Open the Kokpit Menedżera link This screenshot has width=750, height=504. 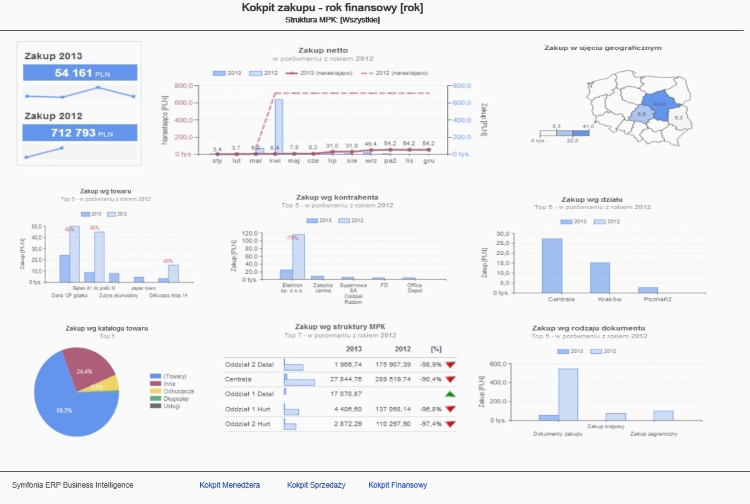229,485
